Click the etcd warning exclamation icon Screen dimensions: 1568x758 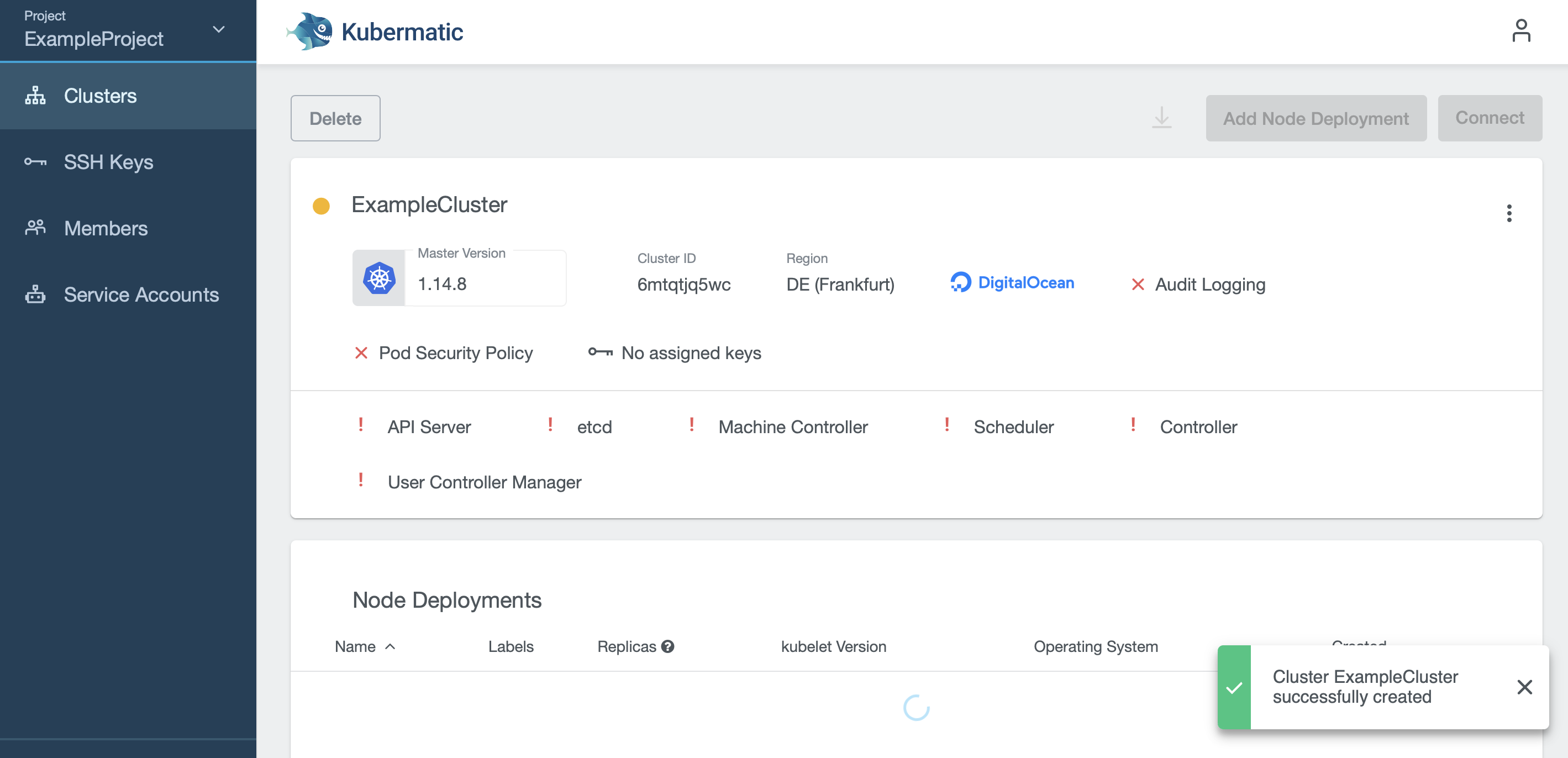[x=550, y=424]
